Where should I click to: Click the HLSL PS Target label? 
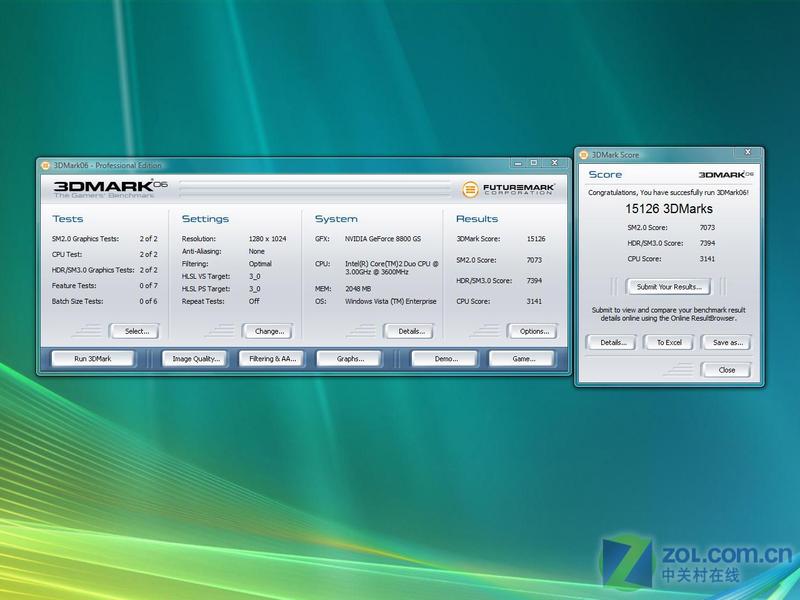(x=206, y=289)
